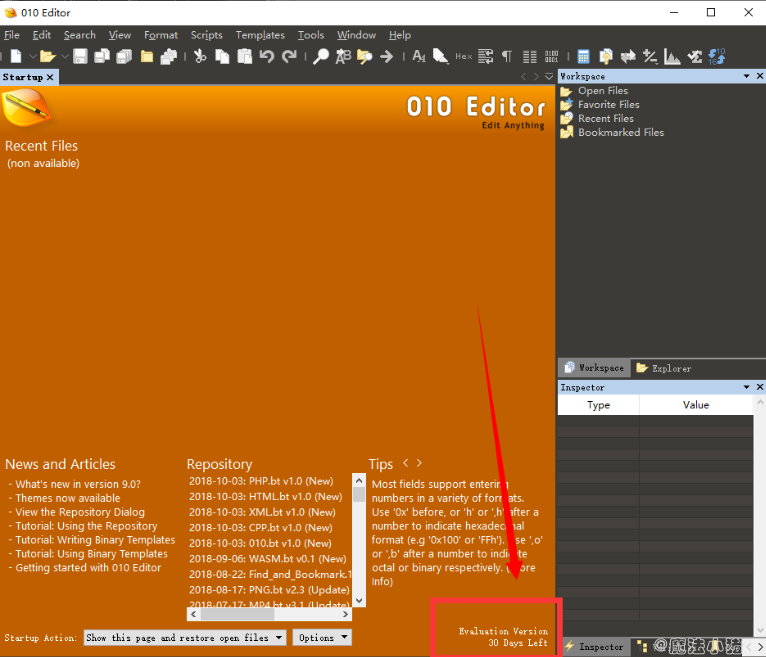The width and height of the screenshot is (766, 657).
Task: Switch to the Explorer tab
Action: 663,368
